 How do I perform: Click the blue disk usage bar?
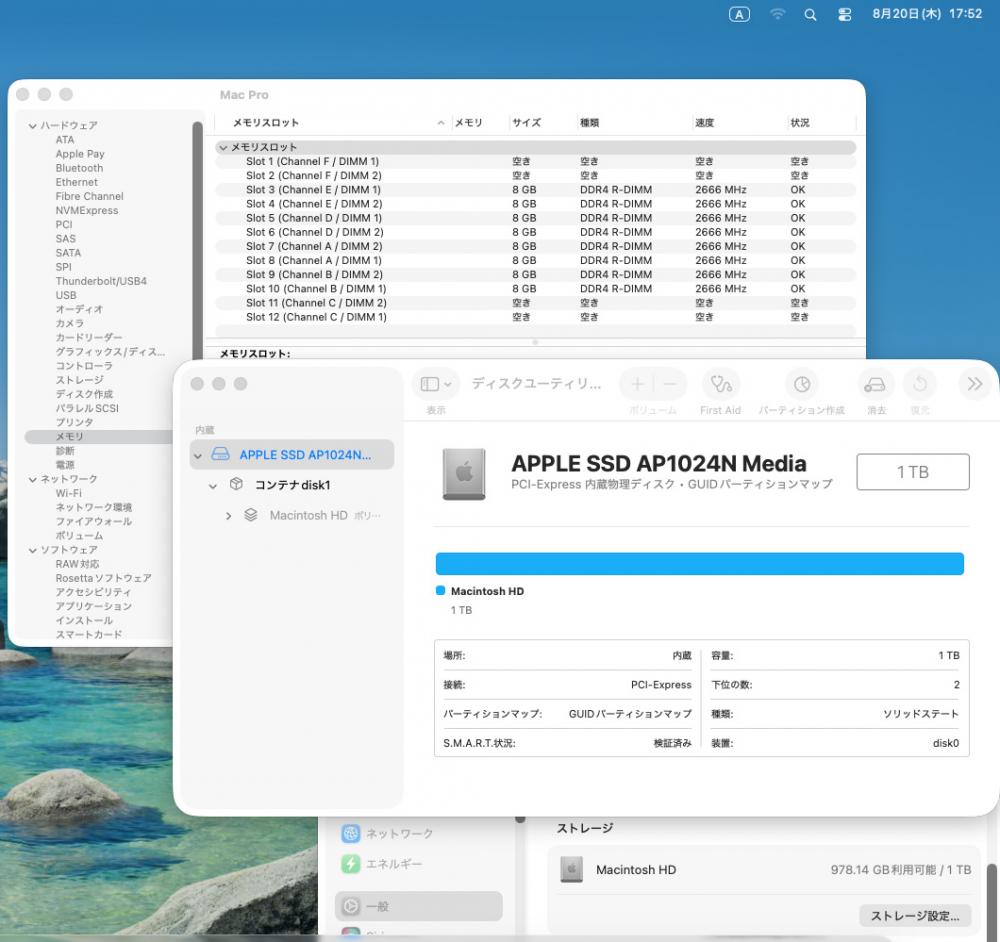700,564
